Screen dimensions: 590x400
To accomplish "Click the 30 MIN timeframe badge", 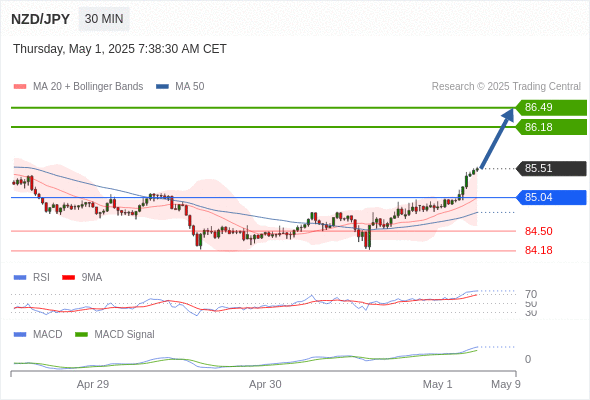I will [104, 19].
